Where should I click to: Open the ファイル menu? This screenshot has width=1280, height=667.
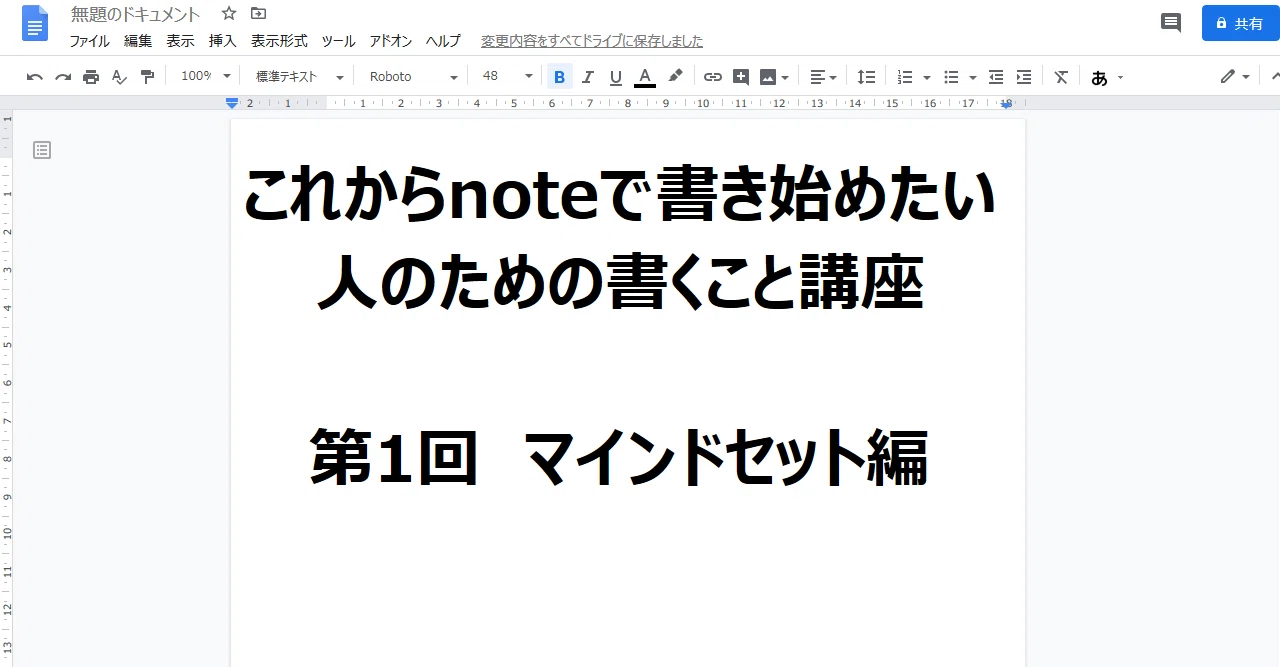pyautogui.click(x=89, y=41)
